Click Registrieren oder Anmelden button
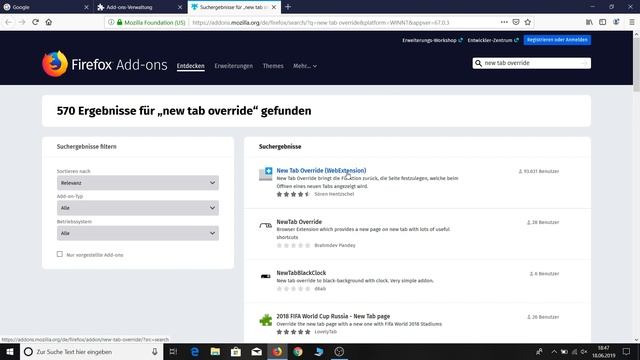 click(x=557, y=40)
